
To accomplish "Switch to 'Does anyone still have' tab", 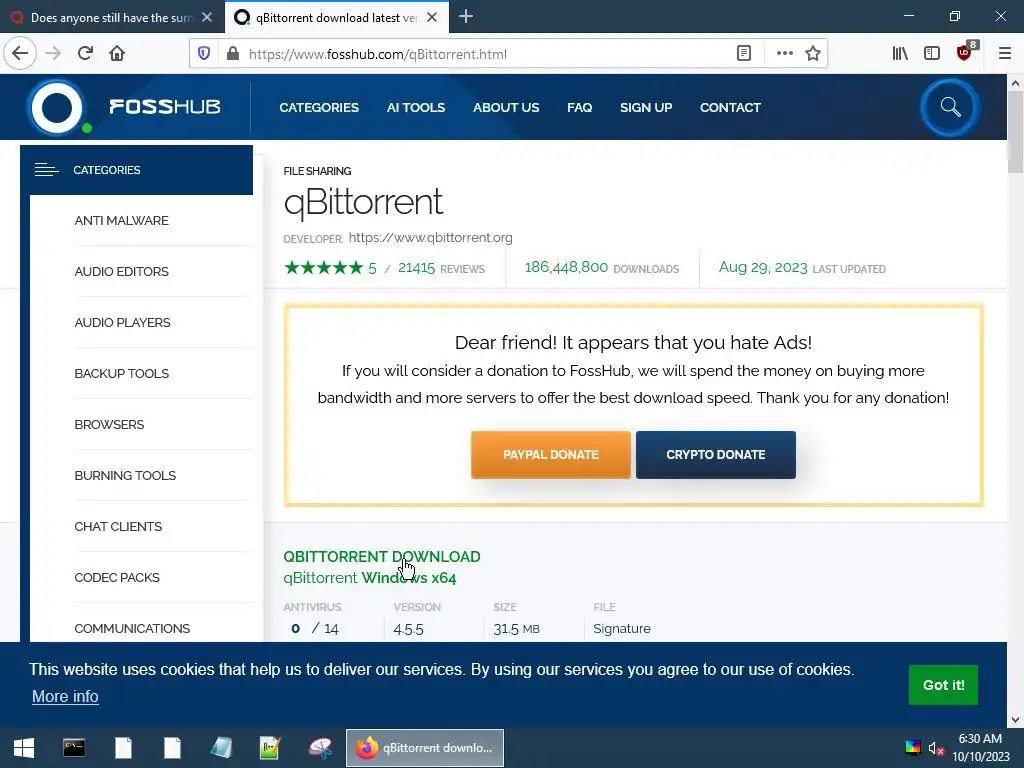I will coord(112,18).
